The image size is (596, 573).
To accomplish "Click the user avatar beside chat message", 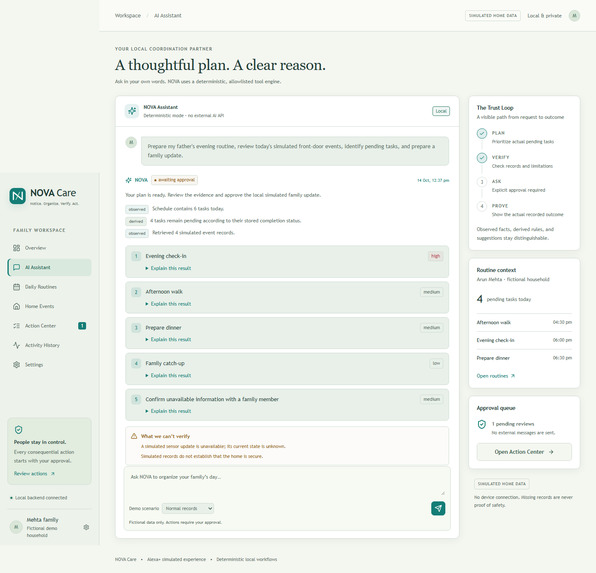I will coord(131,143).
